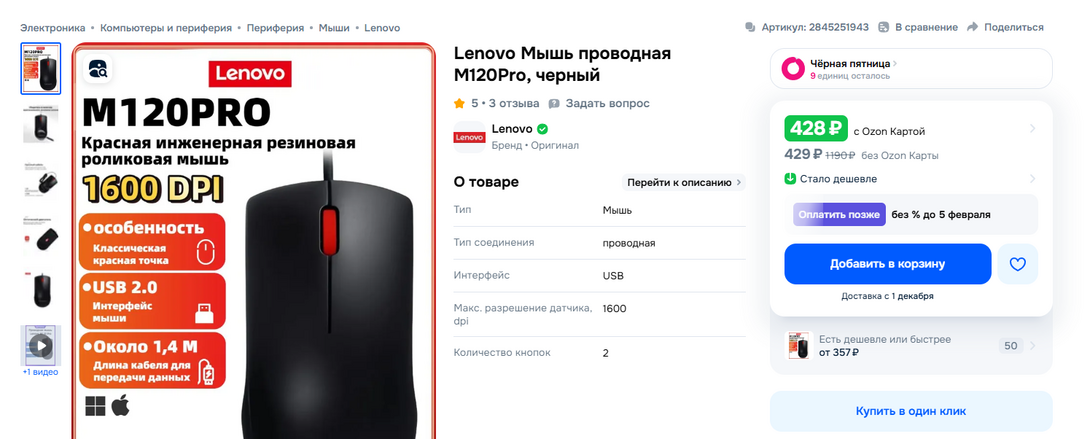Screen dimensions: 1090x439
Task: Click the green verified brand checkmark
Action: point(543,129)
